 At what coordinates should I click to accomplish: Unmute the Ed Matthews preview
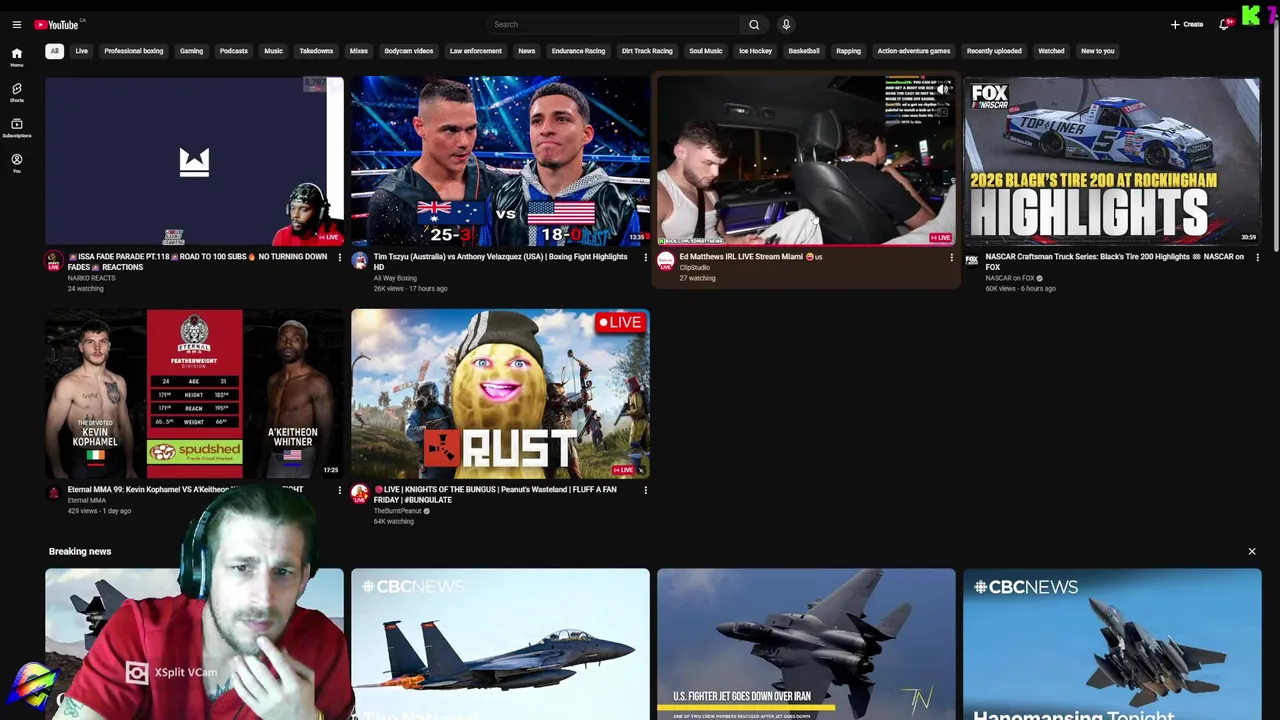tap(943, 90)
